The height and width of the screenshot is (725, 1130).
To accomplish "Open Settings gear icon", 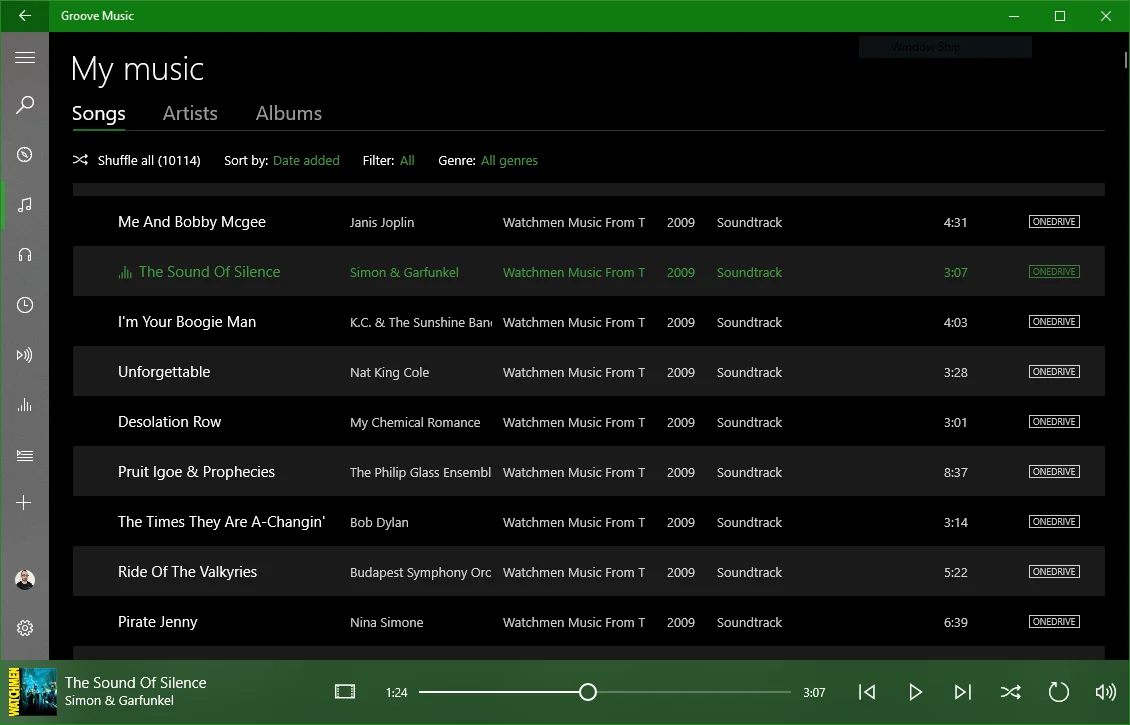I will 25,628.
